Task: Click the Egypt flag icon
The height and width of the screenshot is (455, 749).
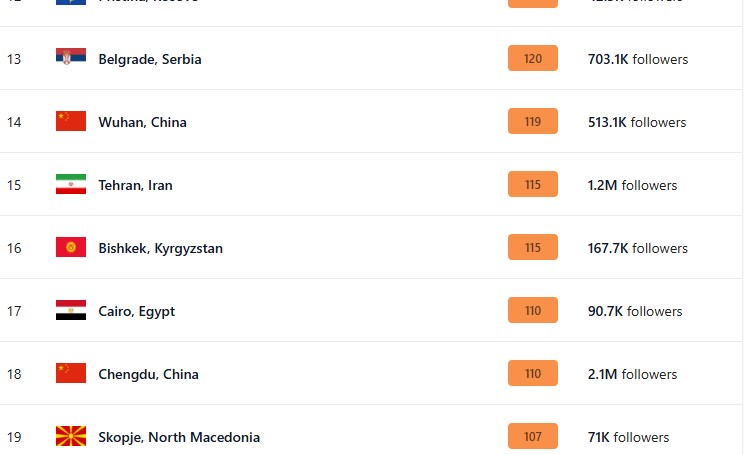Action: tap(71, 310)
